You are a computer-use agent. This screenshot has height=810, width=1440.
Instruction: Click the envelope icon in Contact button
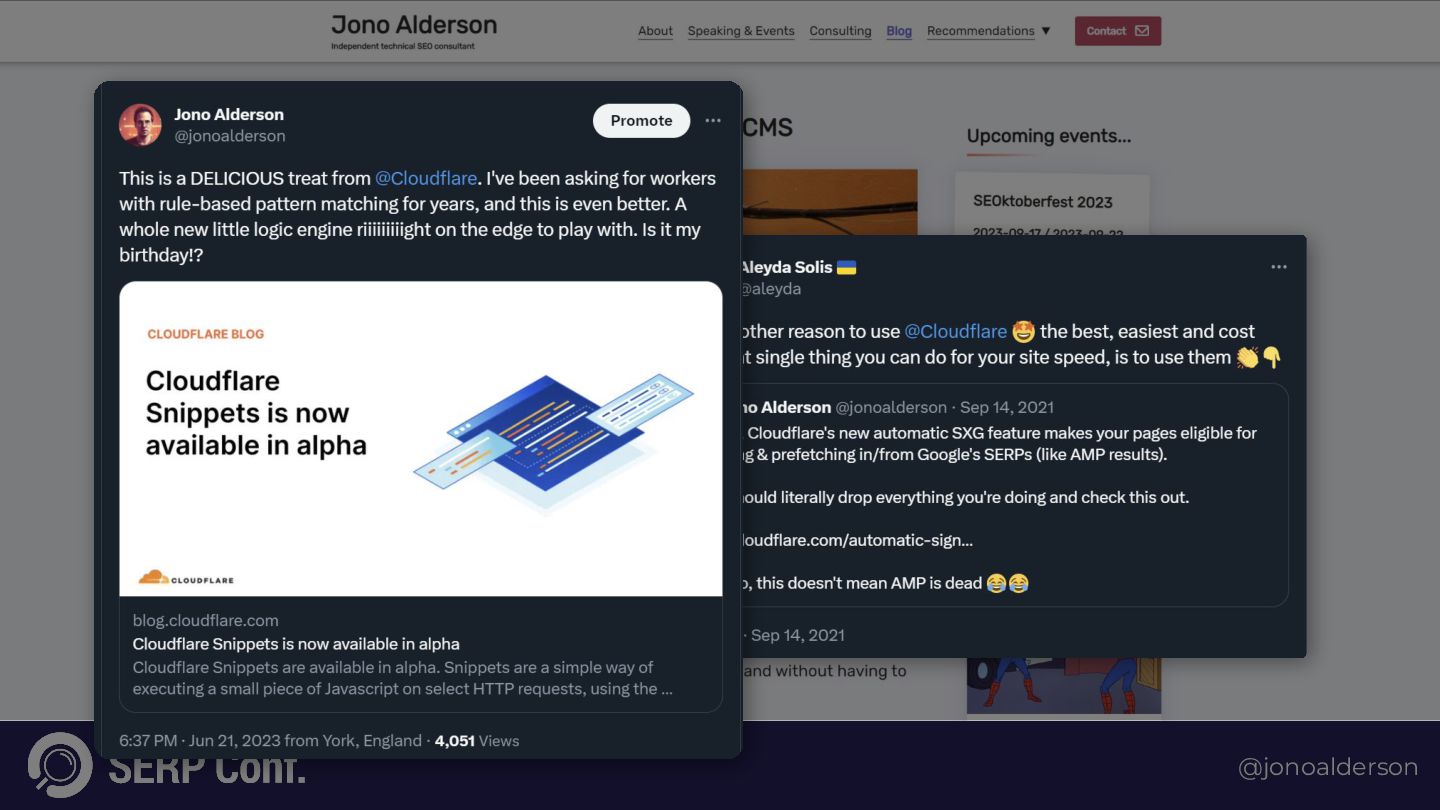pyautogui.click(x=1142, y=31)
